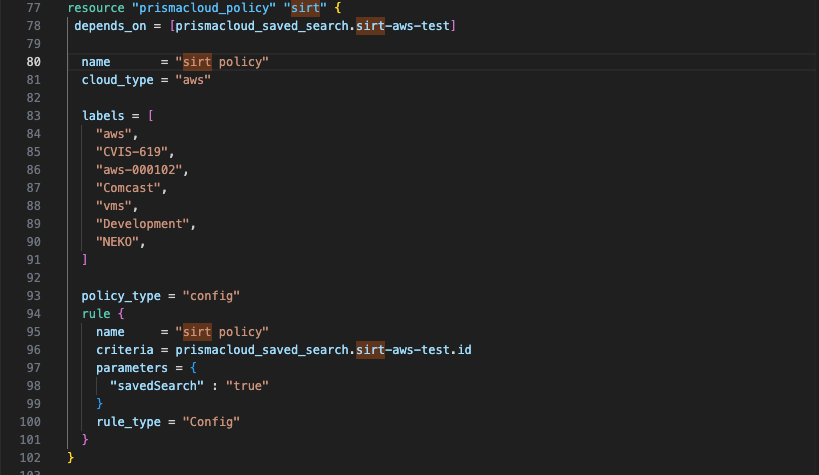
Task: Click the "savedSearch" key
Action: (157, 386)
